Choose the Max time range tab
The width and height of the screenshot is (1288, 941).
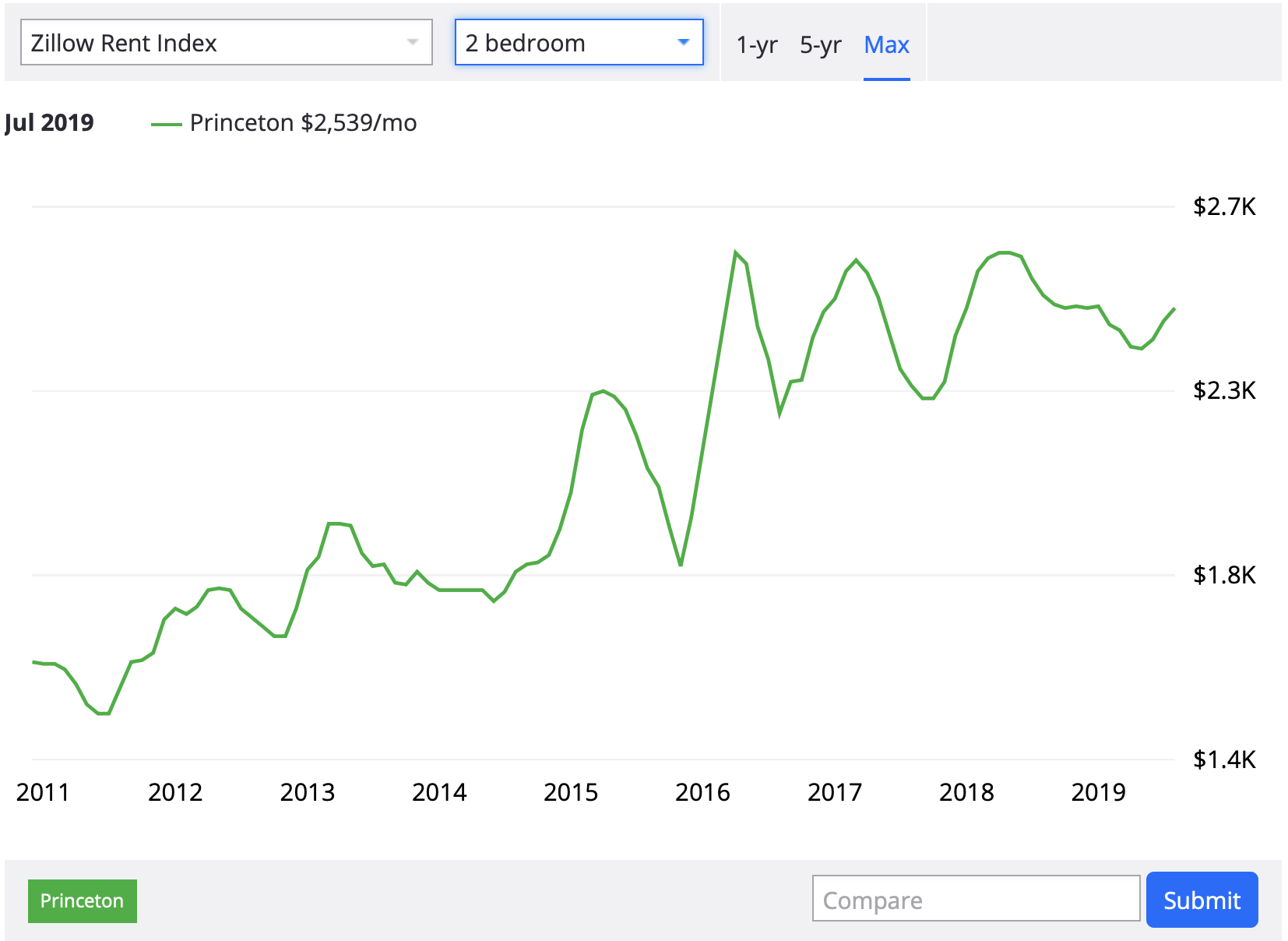pyautogui.click(x=886, y=45)
